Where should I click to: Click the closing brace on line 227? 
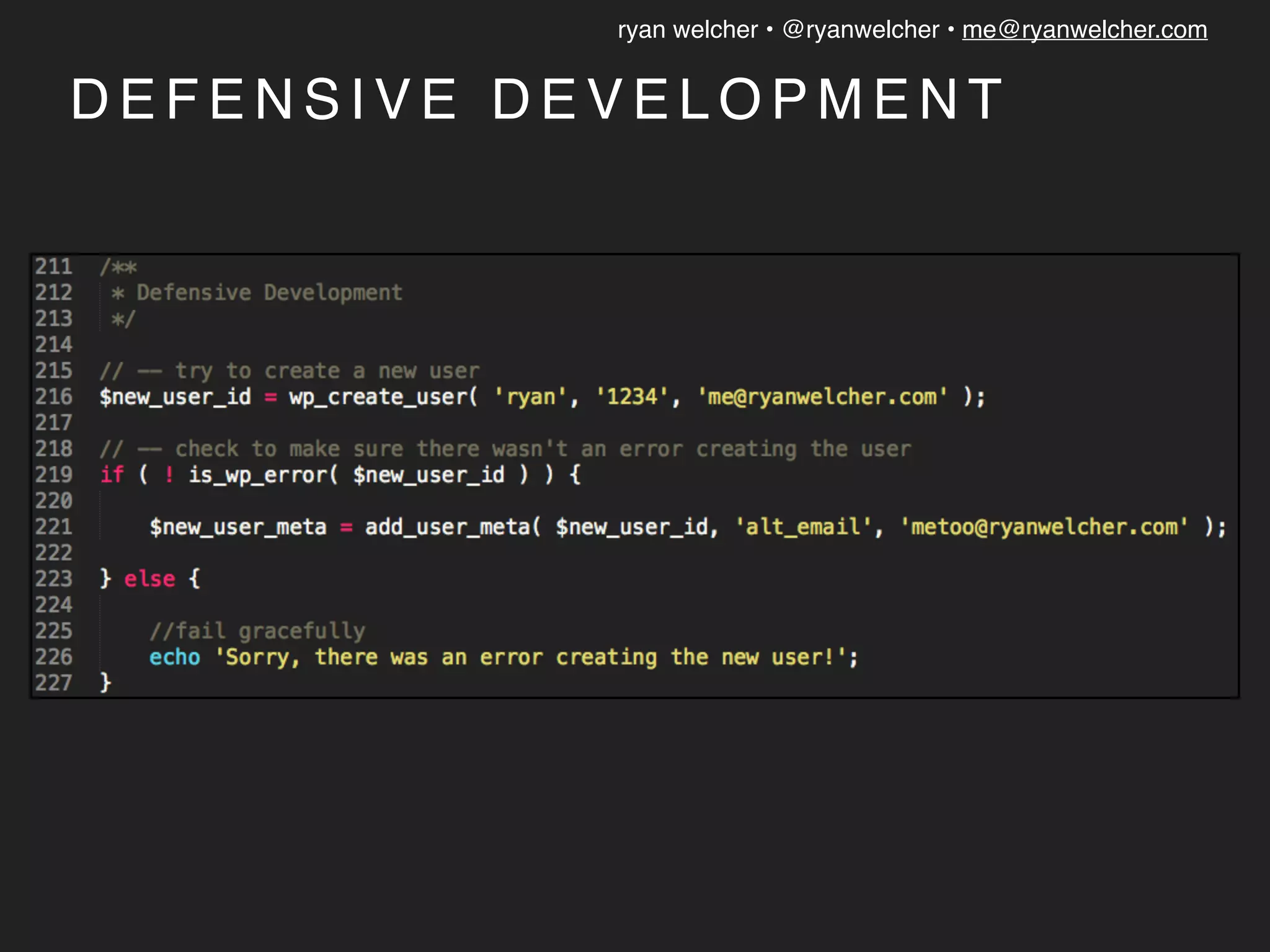[x=105, y=683]
